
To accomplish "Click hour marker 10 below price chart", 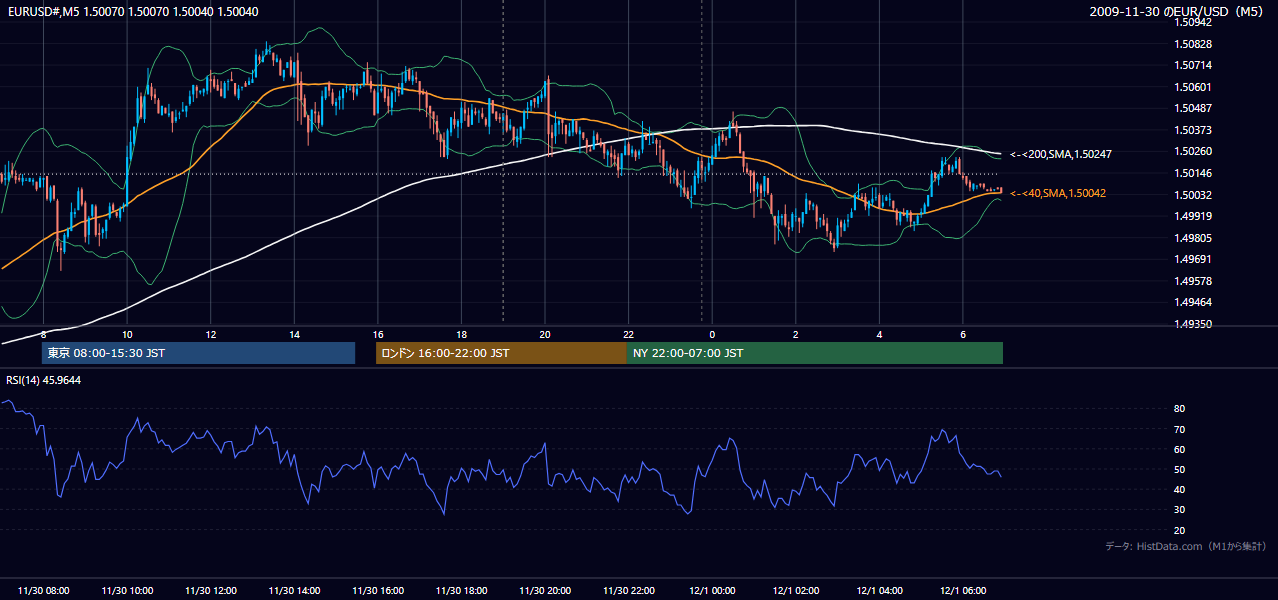I will point(127,334).
